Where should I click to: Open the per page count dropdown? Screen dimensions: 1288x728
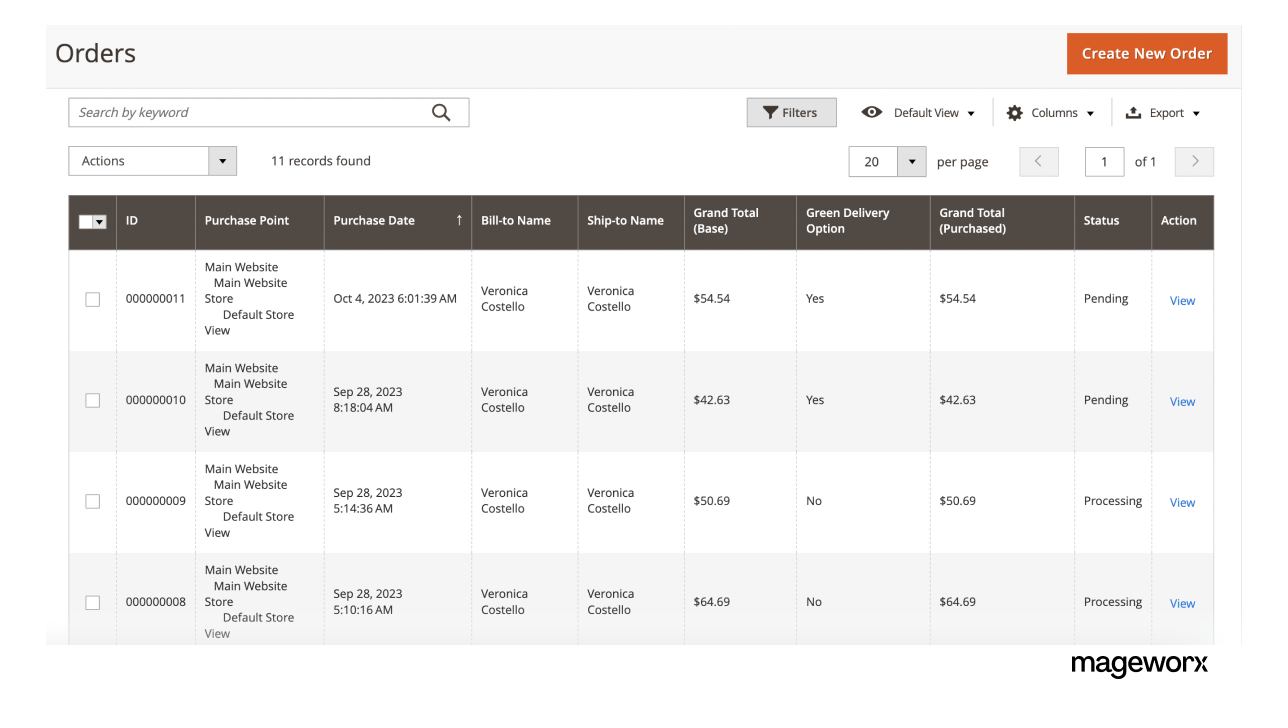(x=911, y=161)
